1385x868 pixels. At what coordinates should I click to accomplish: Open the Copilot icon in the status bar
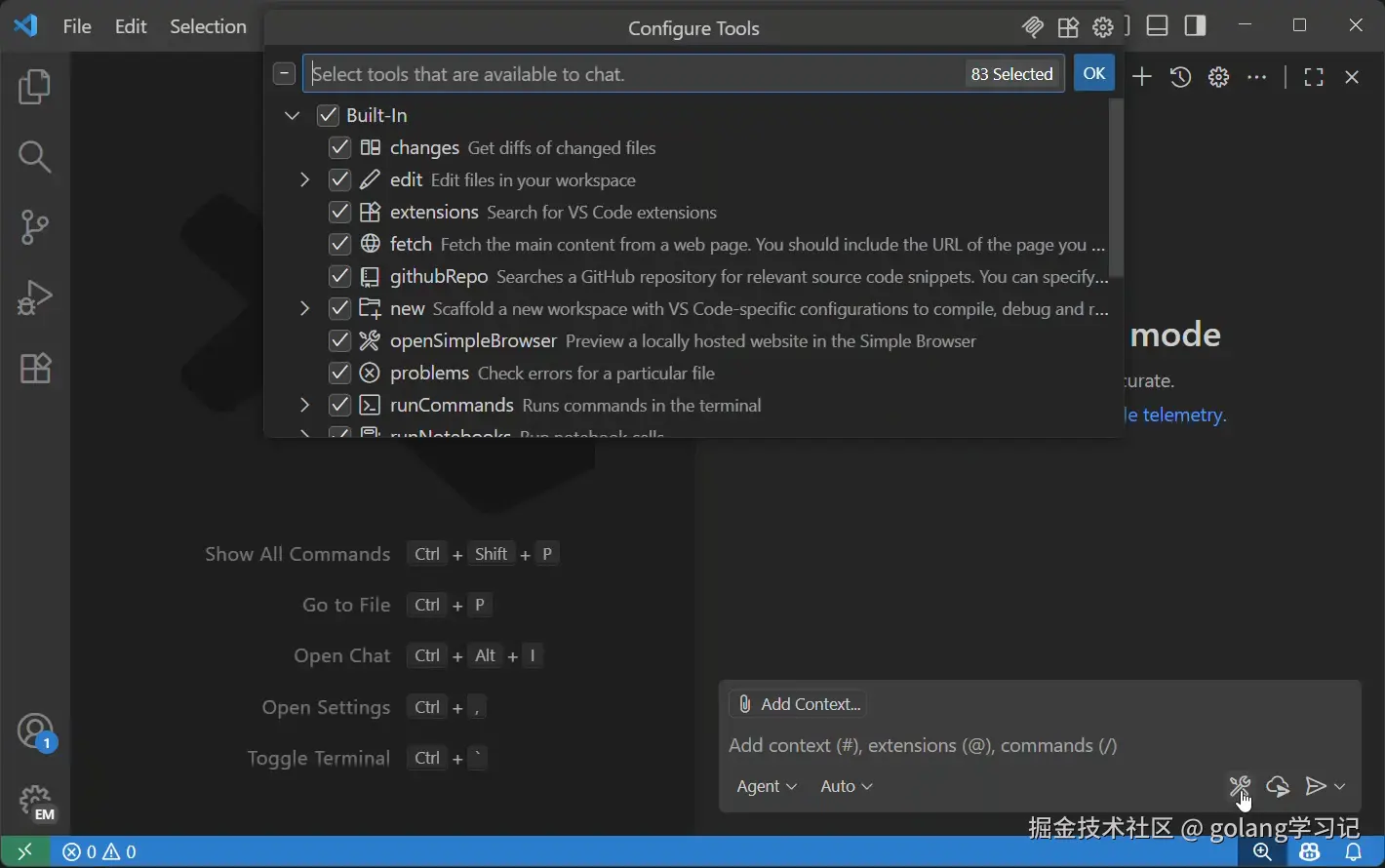pos(1310,850)
